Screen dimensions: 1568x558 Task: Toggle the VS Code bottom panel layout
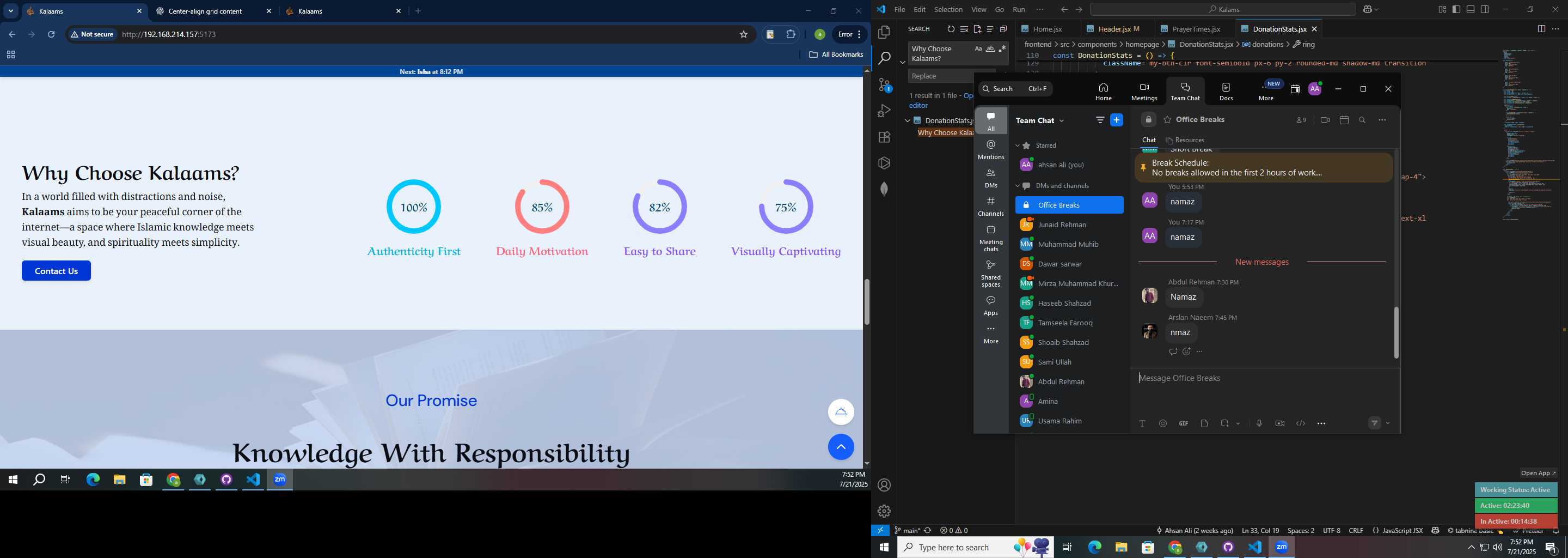click(1470, 10)
